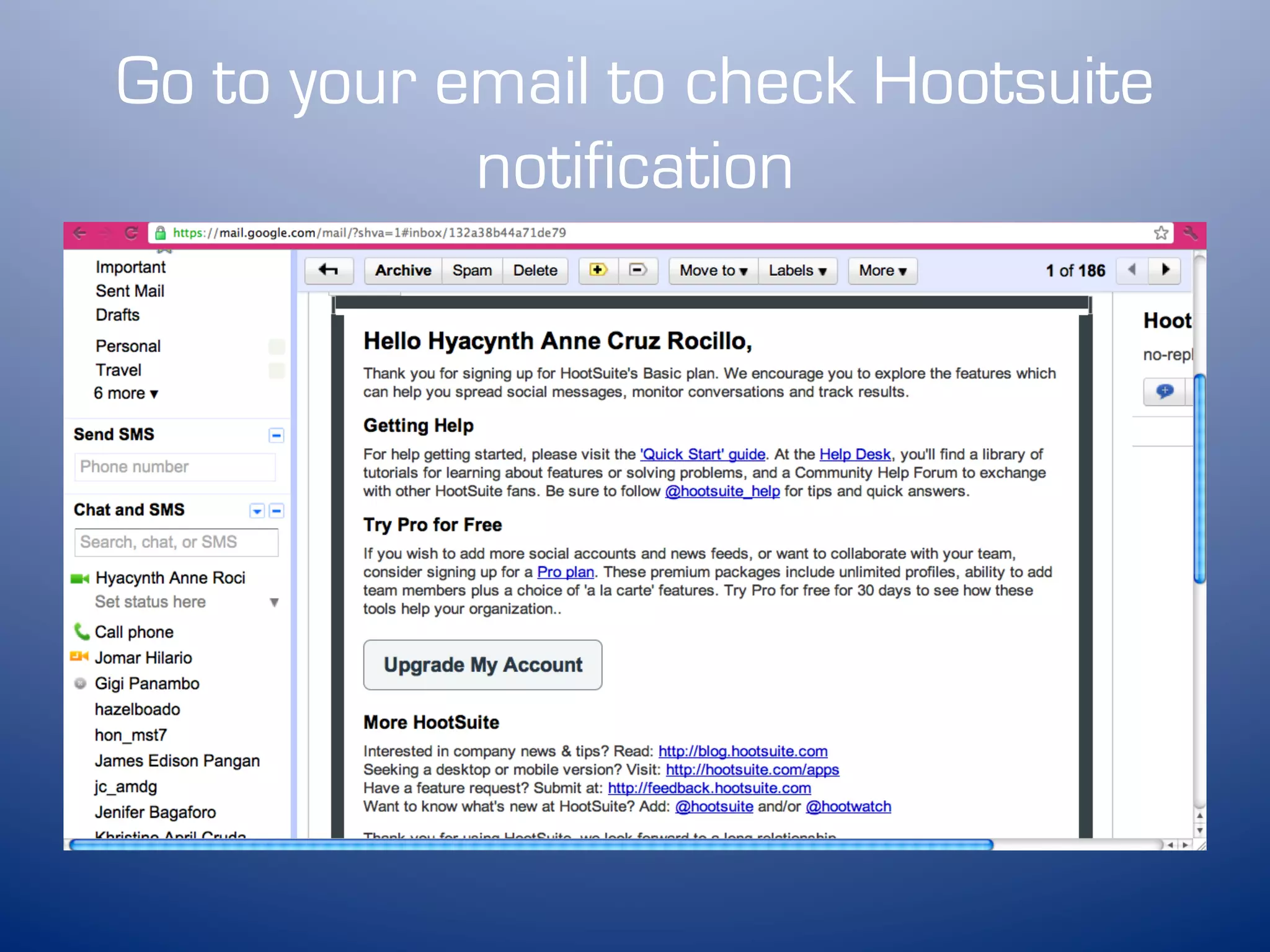Click the browser forward arrow

tap(105, 233)
